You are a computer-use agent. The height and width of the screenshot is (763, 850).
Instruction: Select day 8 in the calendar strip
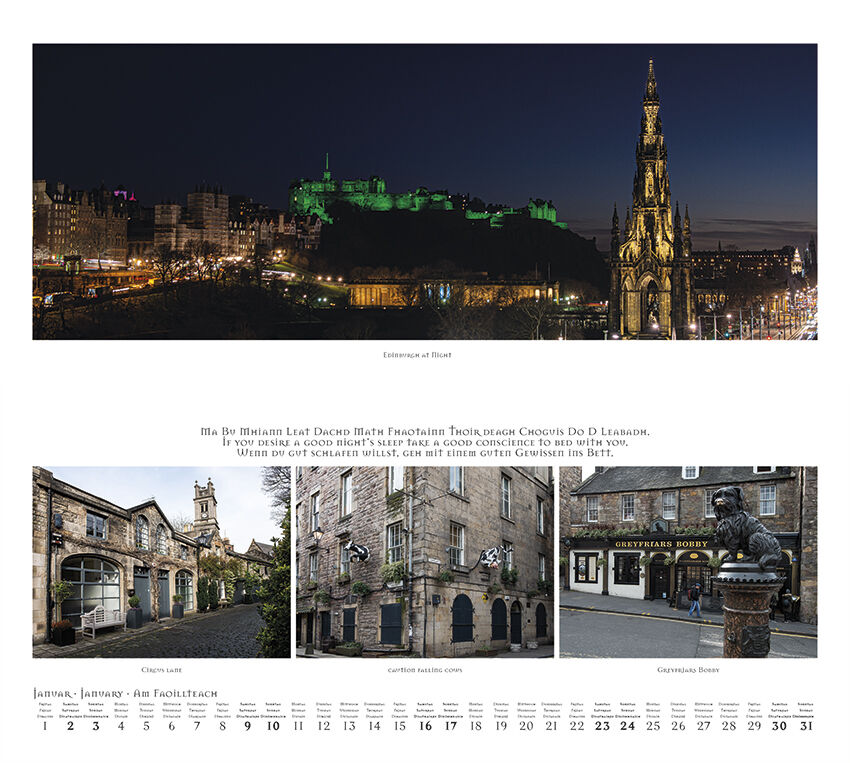pyautogui.click(x=222, y=726)
